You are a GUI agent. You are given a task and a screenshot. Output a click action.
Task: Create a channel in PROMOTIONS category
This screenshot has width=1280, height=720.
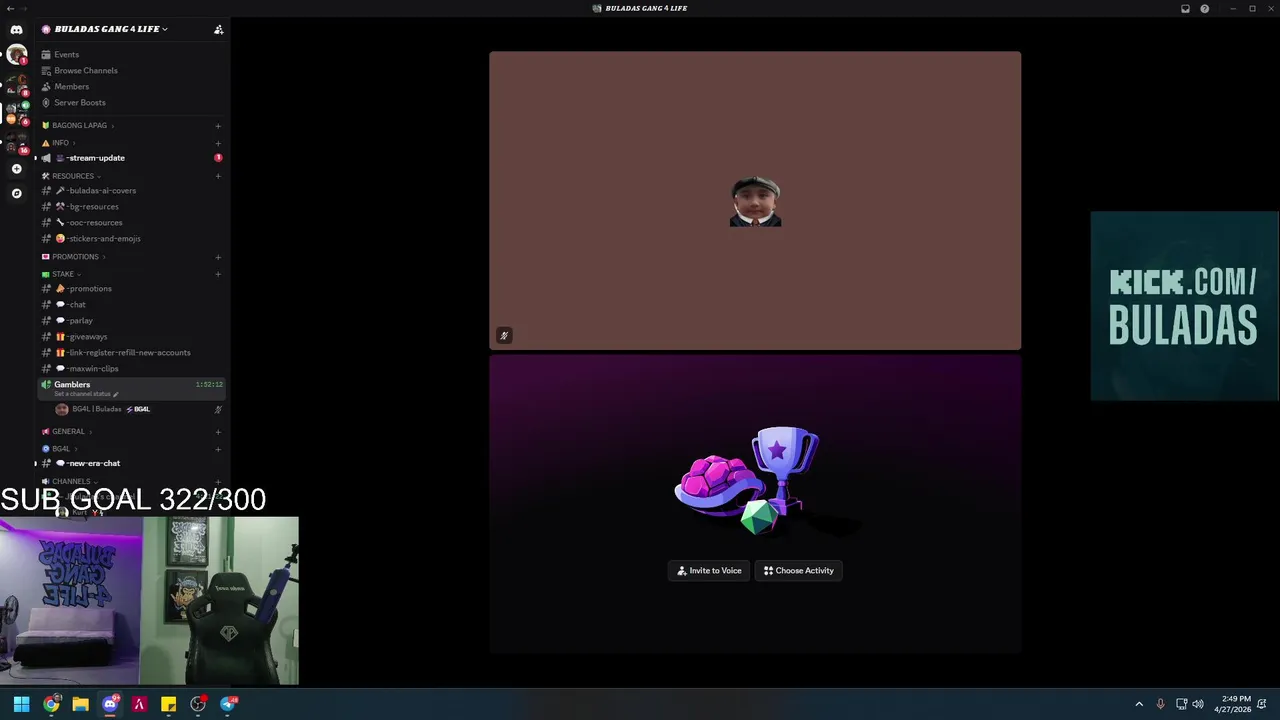pos(218,257)
